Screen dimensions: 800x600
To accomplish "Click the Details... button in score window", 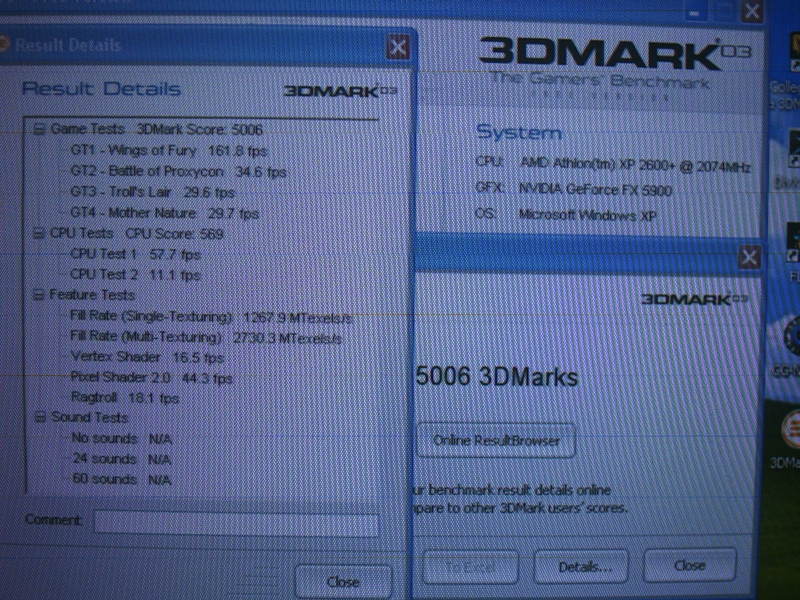I will (582, 567).
